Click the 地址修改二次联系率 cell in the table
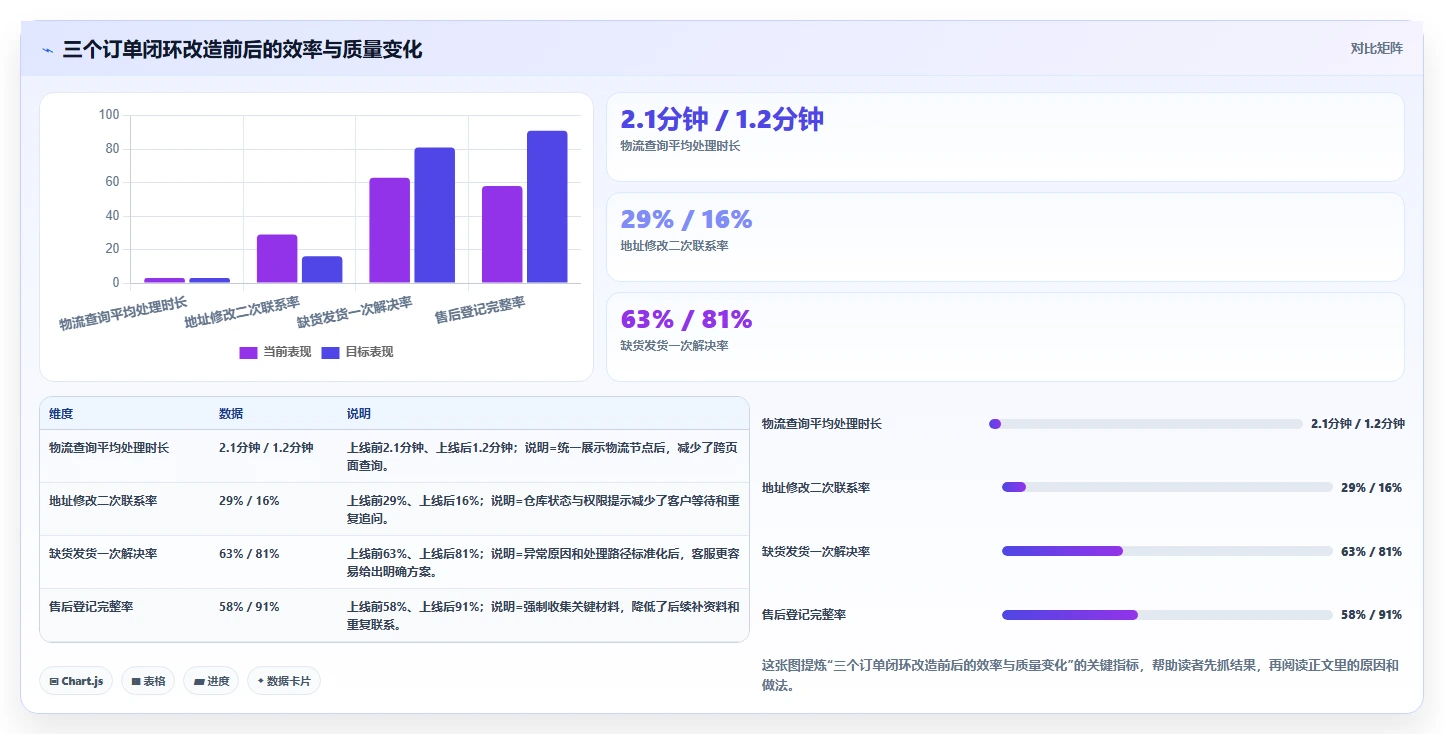1444x734 pixels. pyautogui.click(x=103, y=501)
